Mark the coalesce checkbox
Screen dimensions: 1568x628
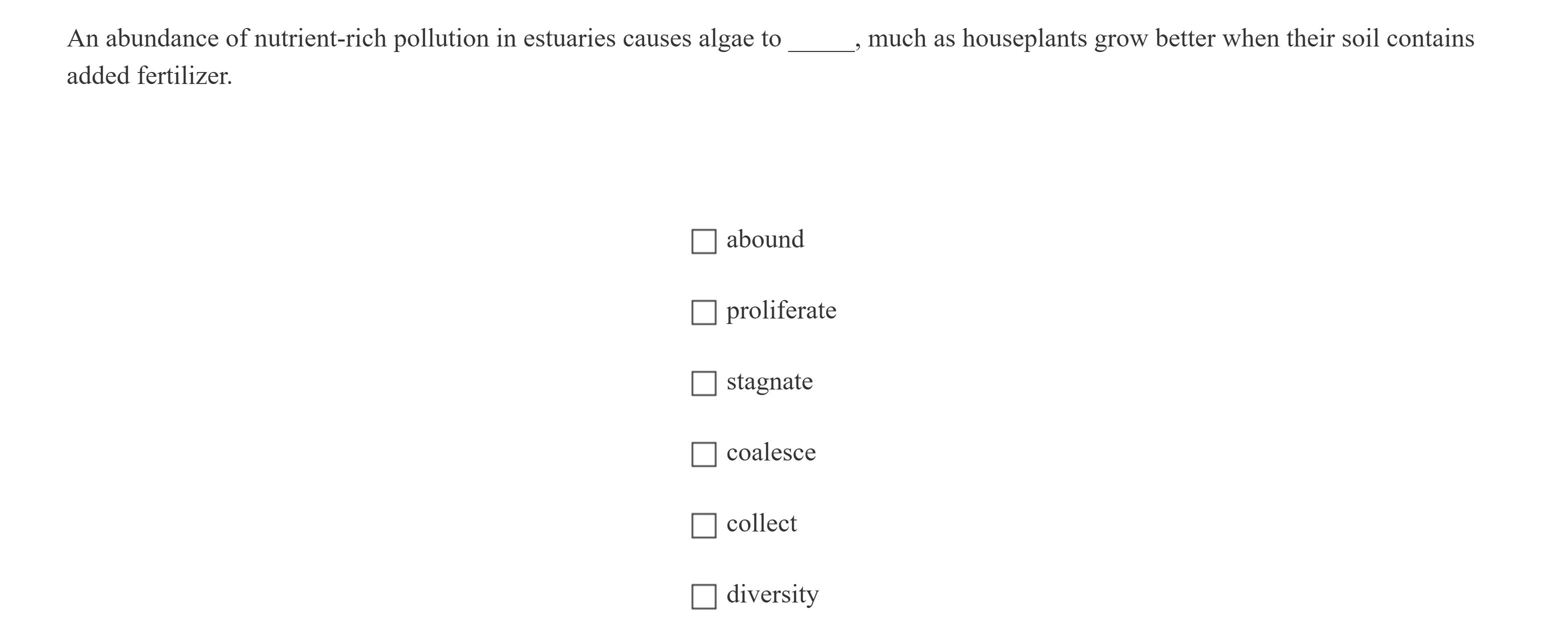tap(704, 454)
